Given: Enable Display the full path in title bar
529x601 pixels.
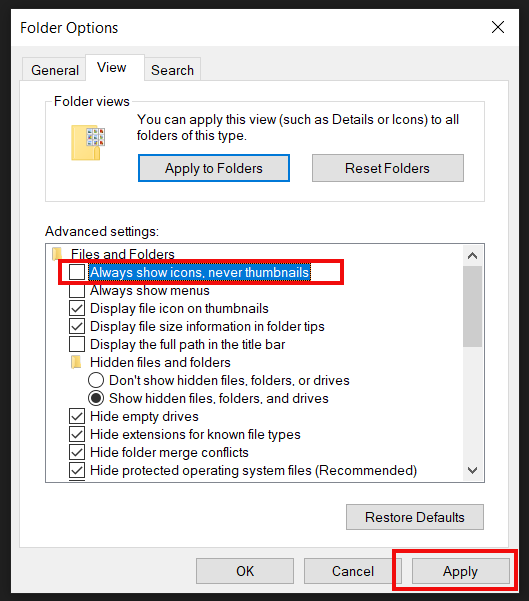Looking at the screenshot, I should point(77,344).
